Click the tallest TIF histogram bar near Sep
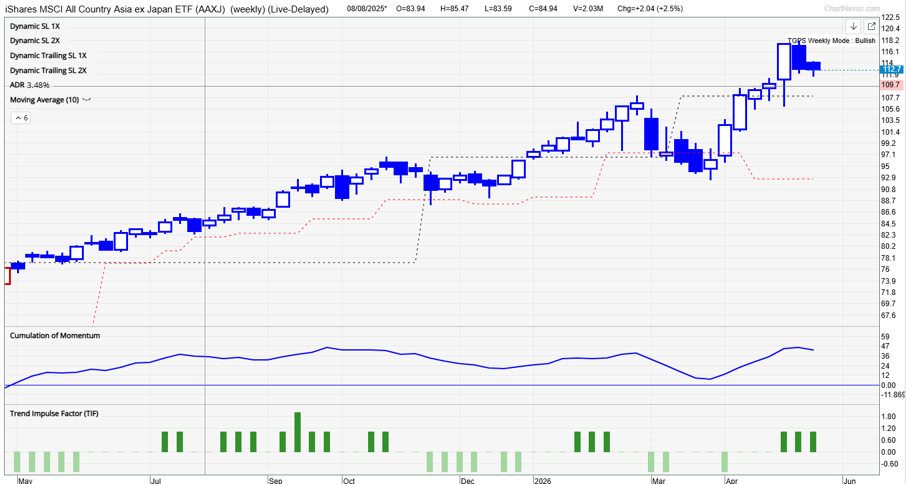 298,432
